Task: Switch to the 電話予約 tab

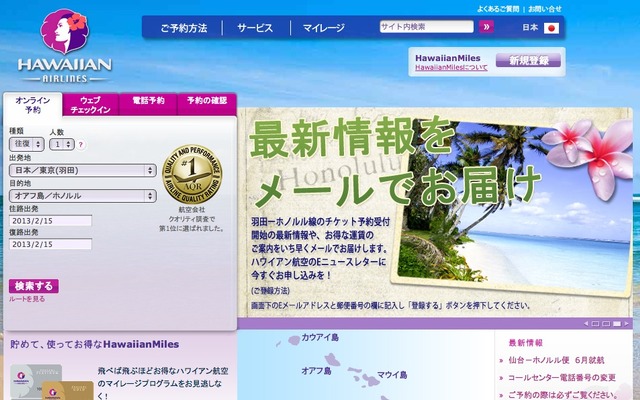Action: pos(148,105)
